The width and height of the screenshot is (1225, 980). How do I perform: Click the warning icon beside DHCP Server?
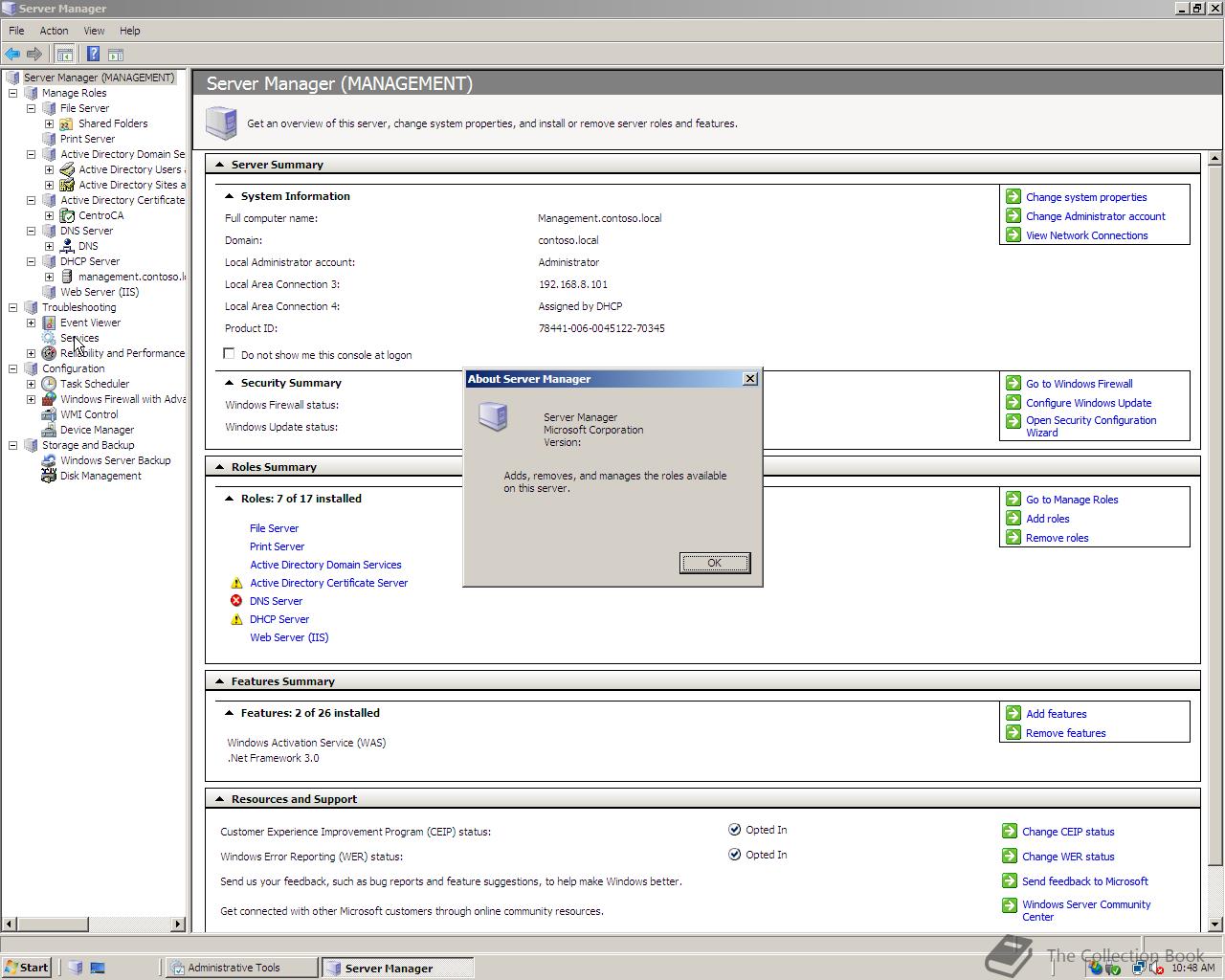(236, 619)
